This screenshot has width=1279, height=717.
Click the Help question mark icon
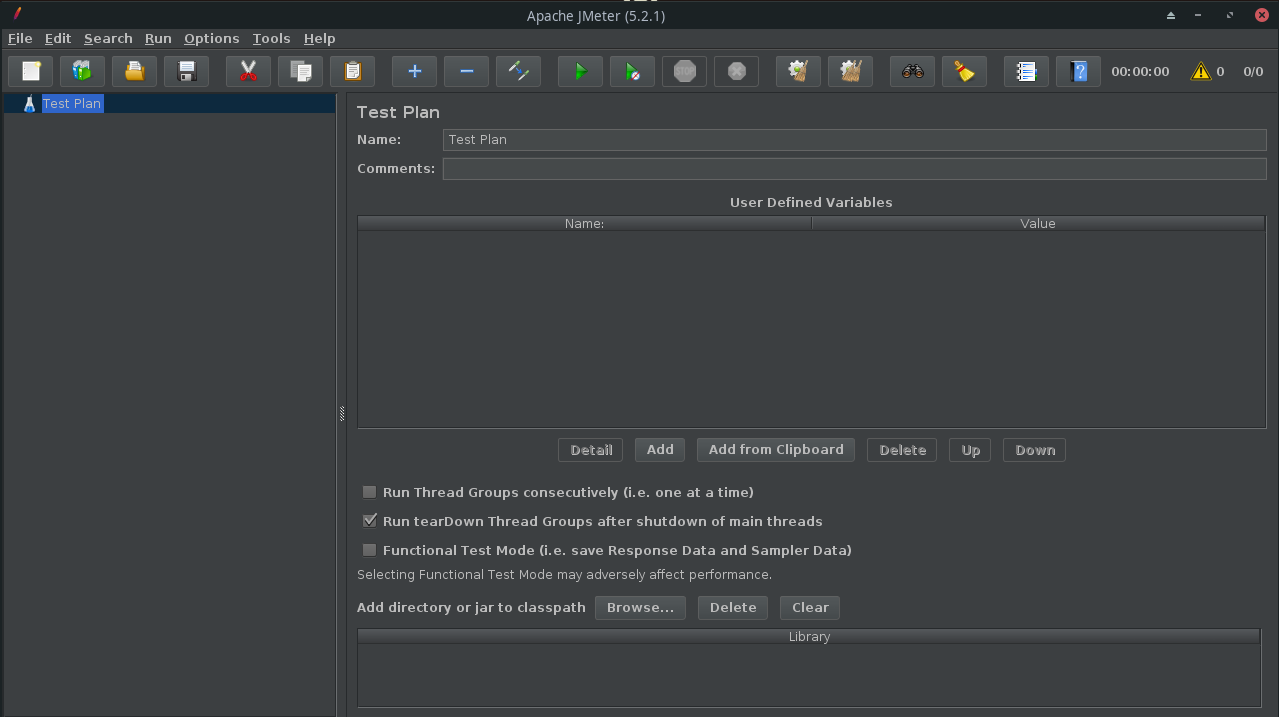click(x=1078, y=72)
